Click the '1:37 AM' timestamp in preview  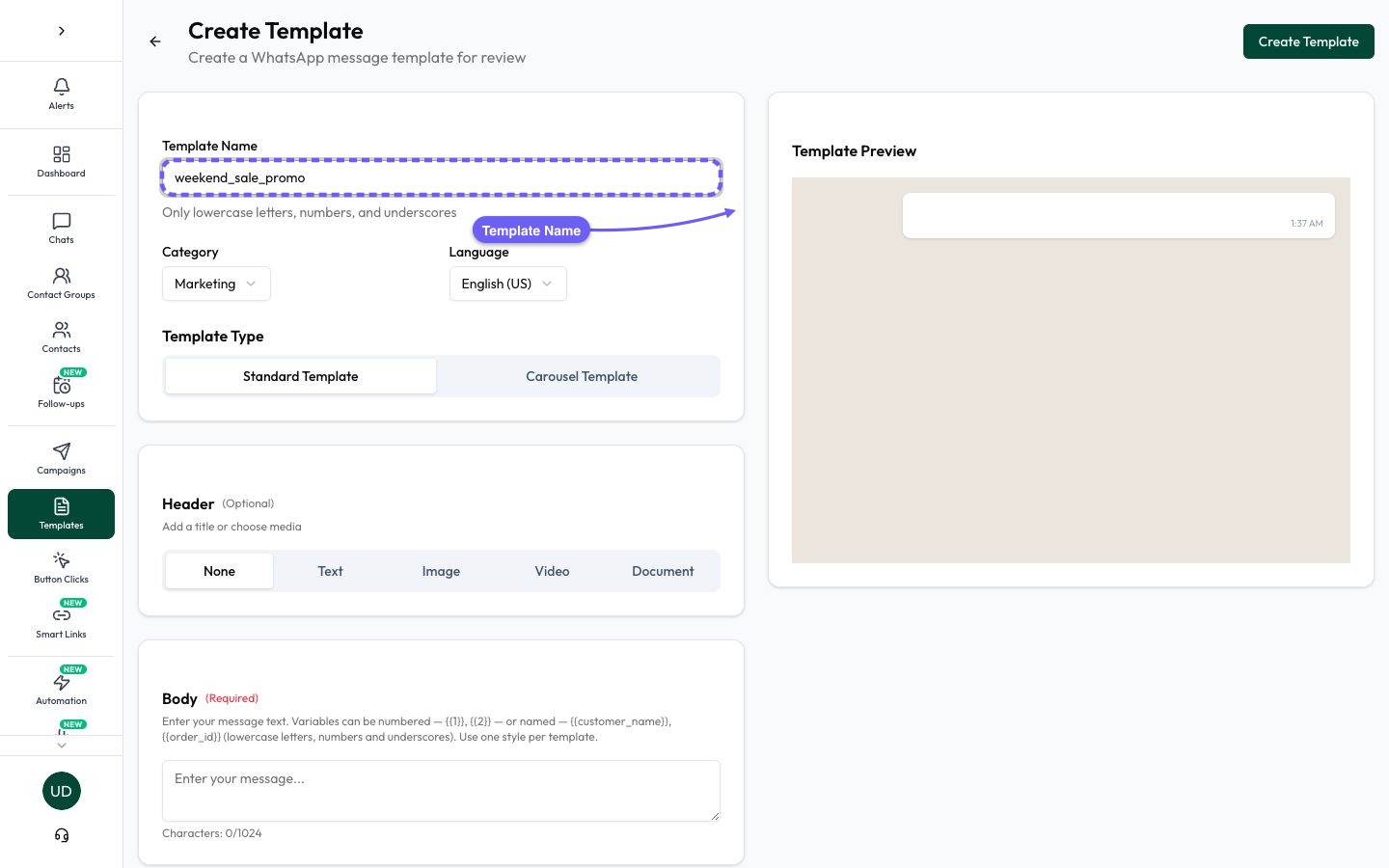click(1306, 224)
